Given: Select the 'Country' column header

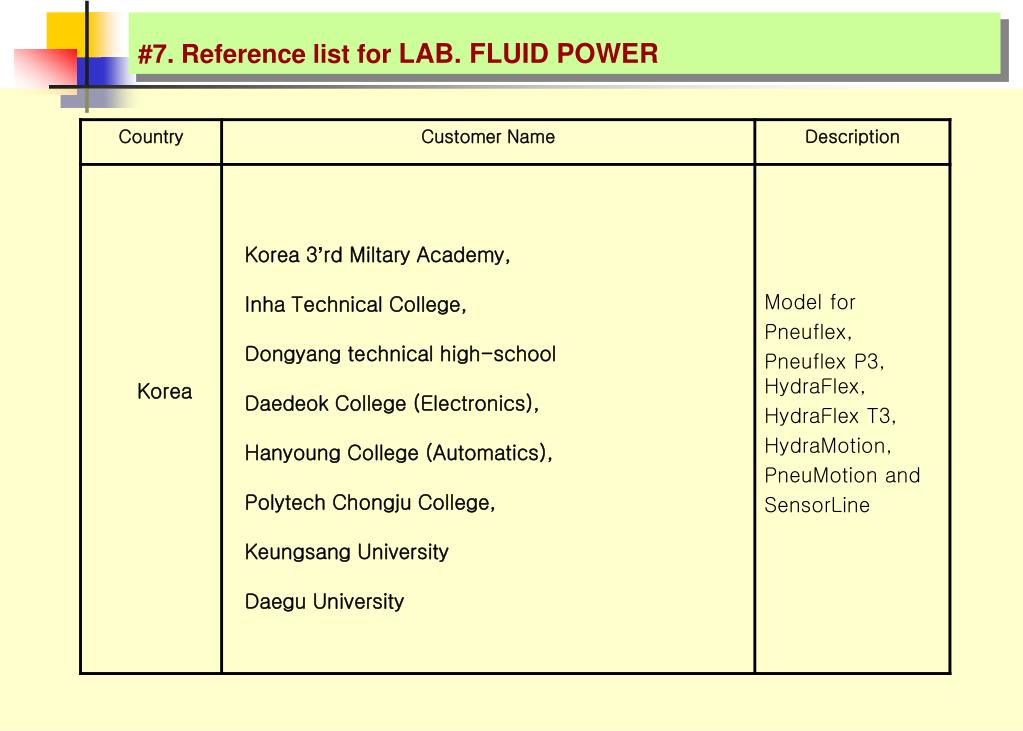Looking at the screenshot, I should click(151, 137).
